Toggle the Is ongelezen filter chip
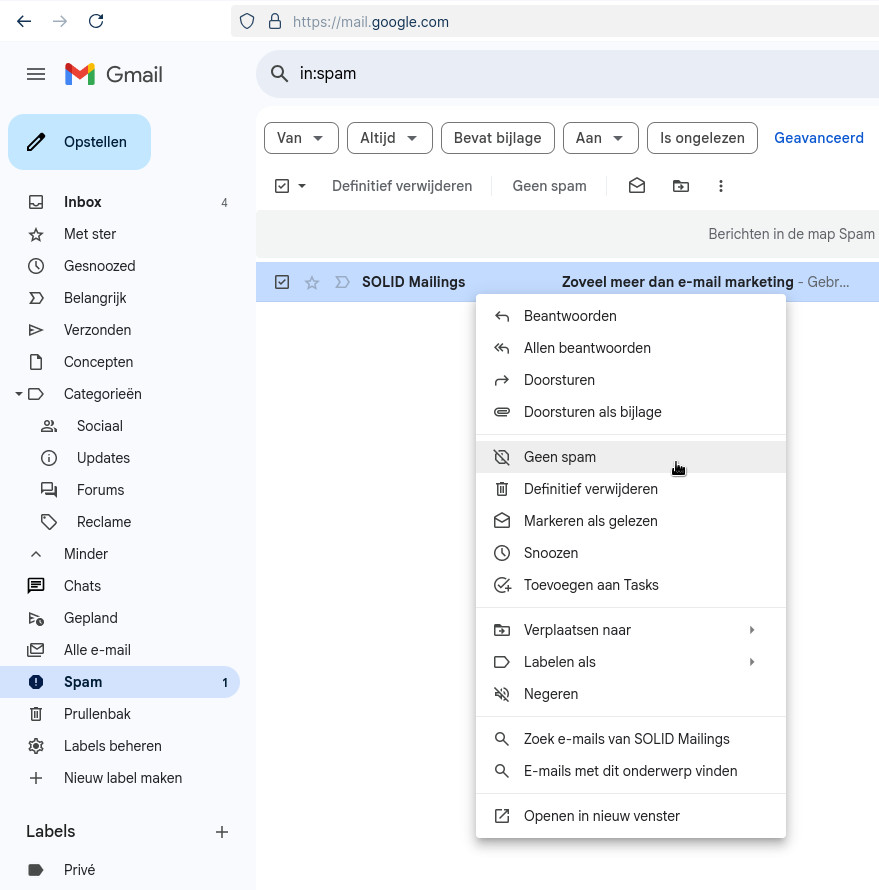 tap(702, 138)
